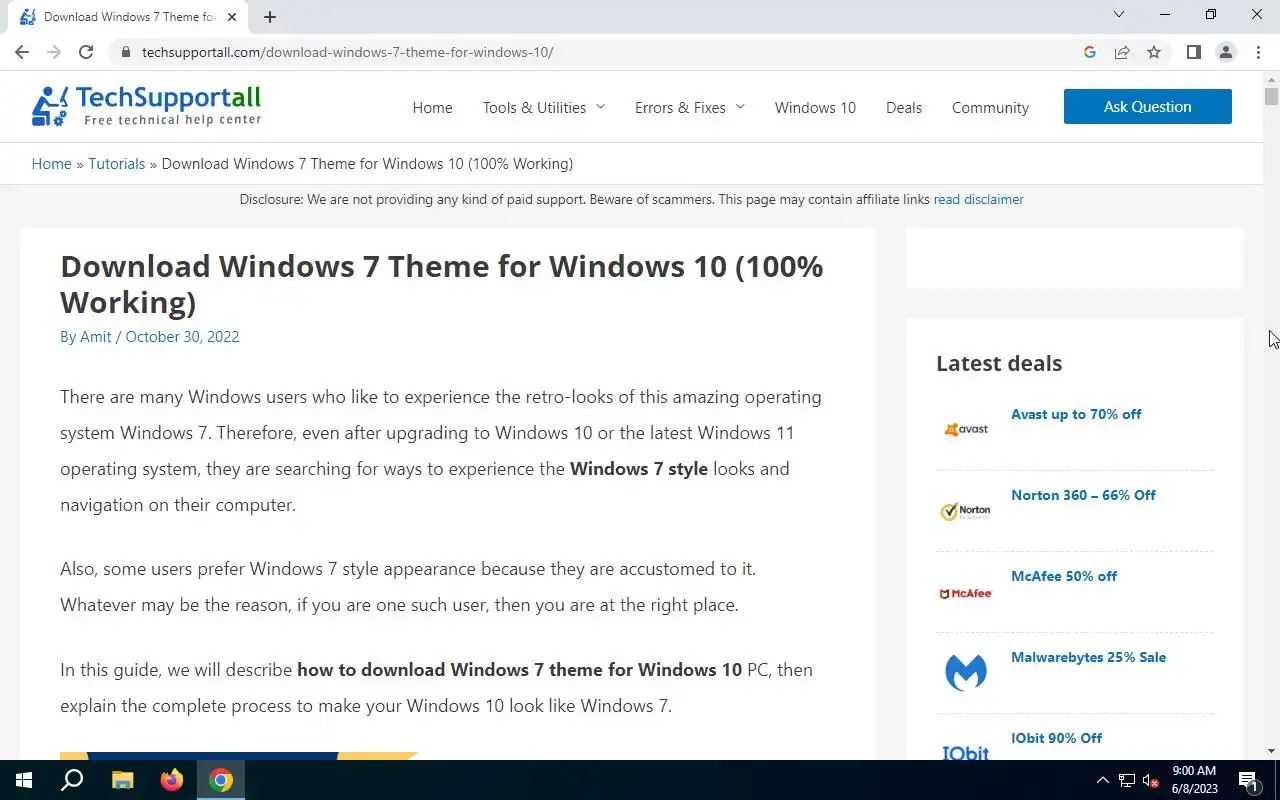Image resolution: width=1280 pixels, height=800 pixels.
Task: Click the Google icon in address bar
Action: point(1090,52)
